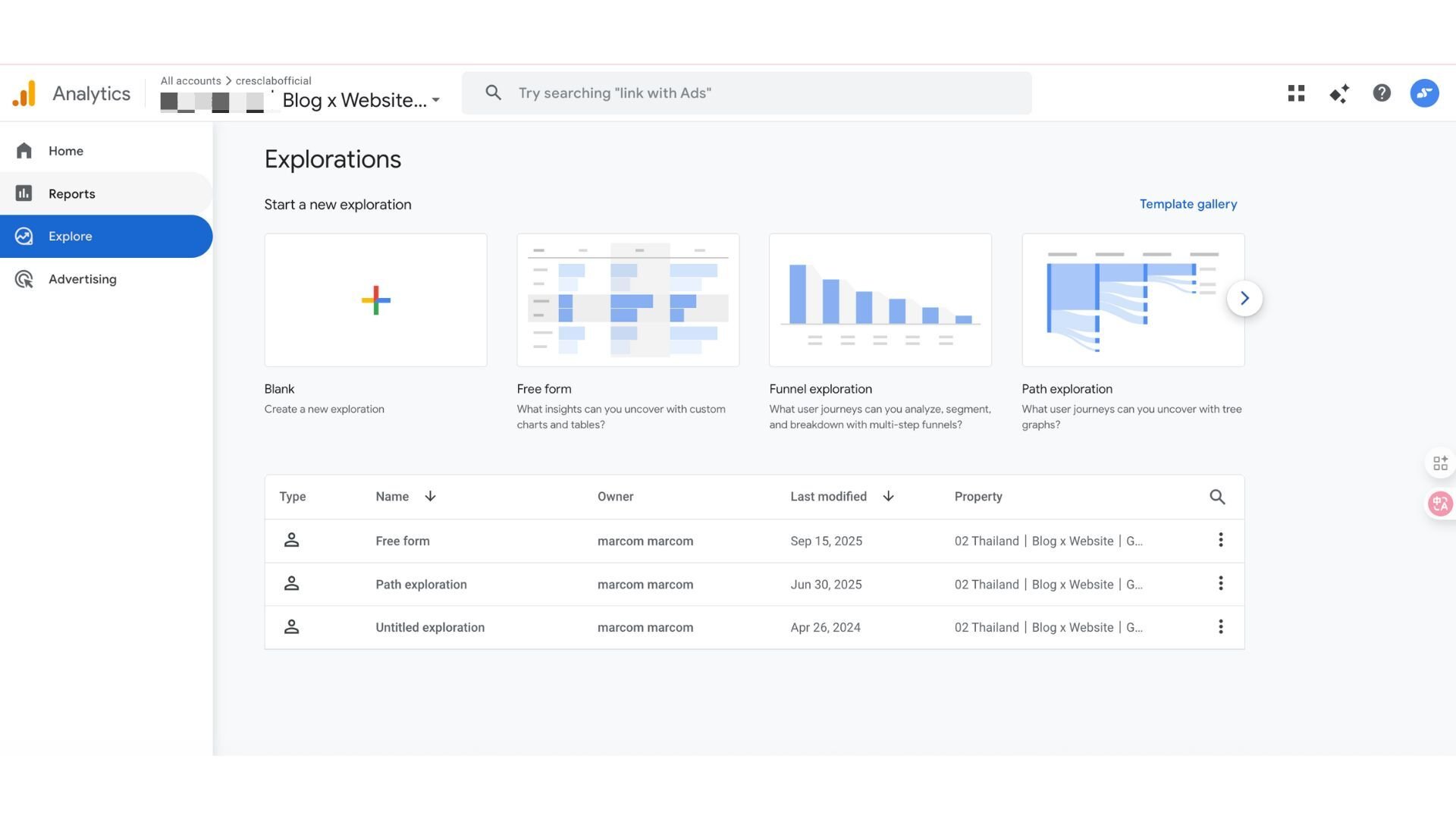Open the Template gallery link
The width and height of the screenshot is (1456, 819).
tap(1188, 204)
